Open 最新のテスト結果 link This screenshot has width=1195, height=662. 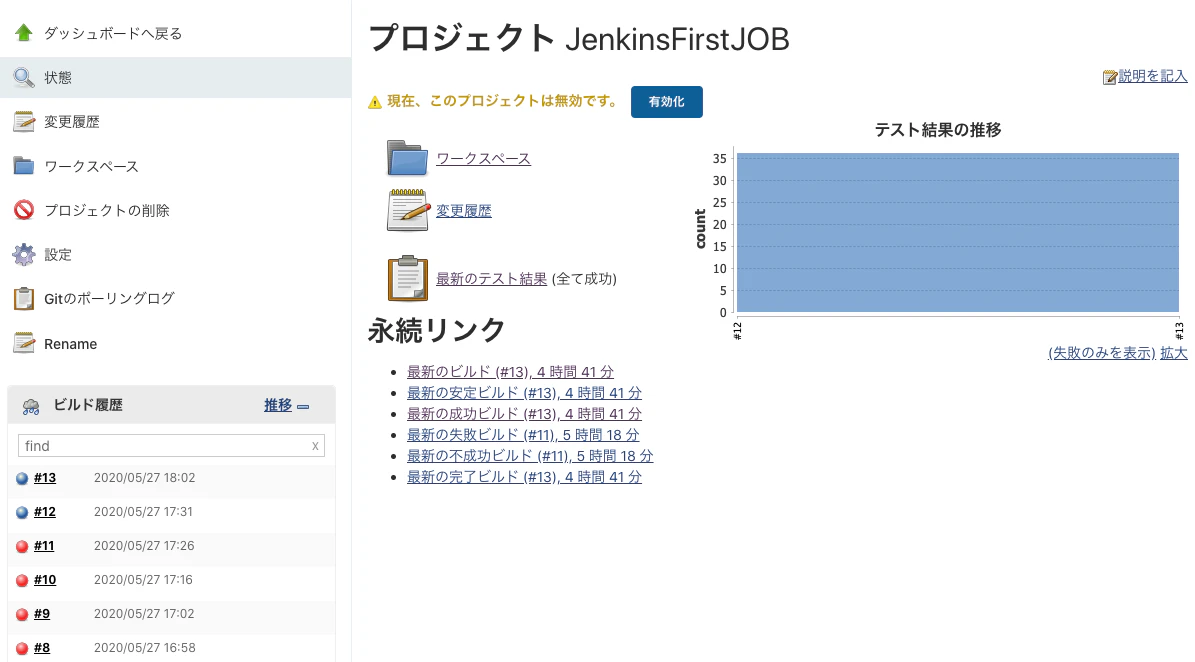click(491, 279)
